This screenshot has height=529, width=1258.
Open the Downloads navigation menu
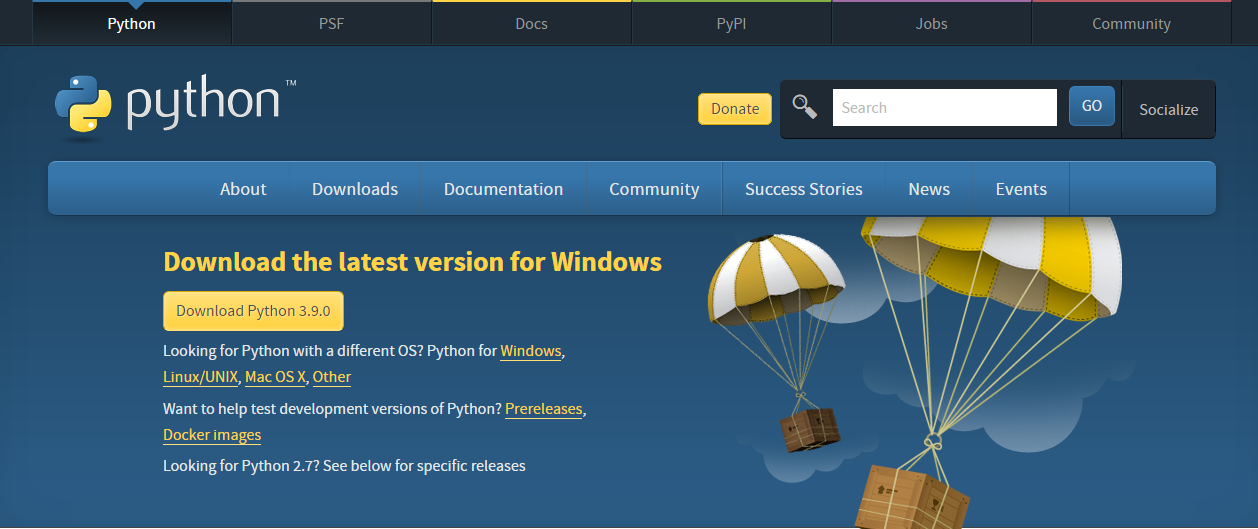coord(355,189)
